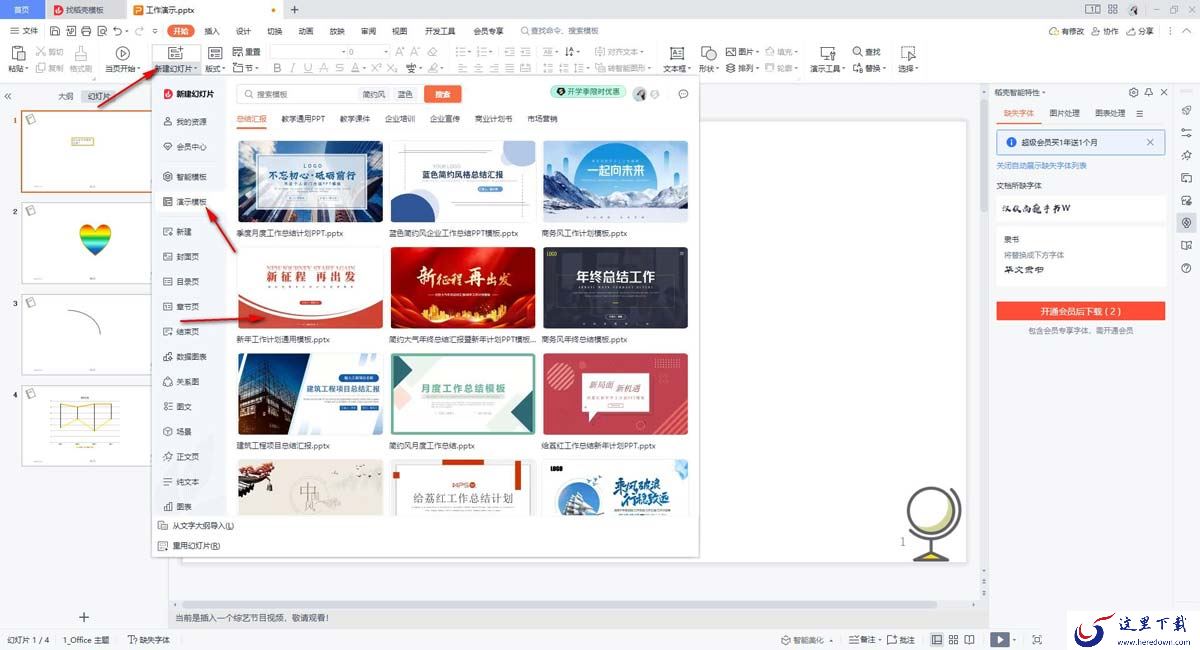Click the Select (选择) cursor icon

(x=908, y=53)
